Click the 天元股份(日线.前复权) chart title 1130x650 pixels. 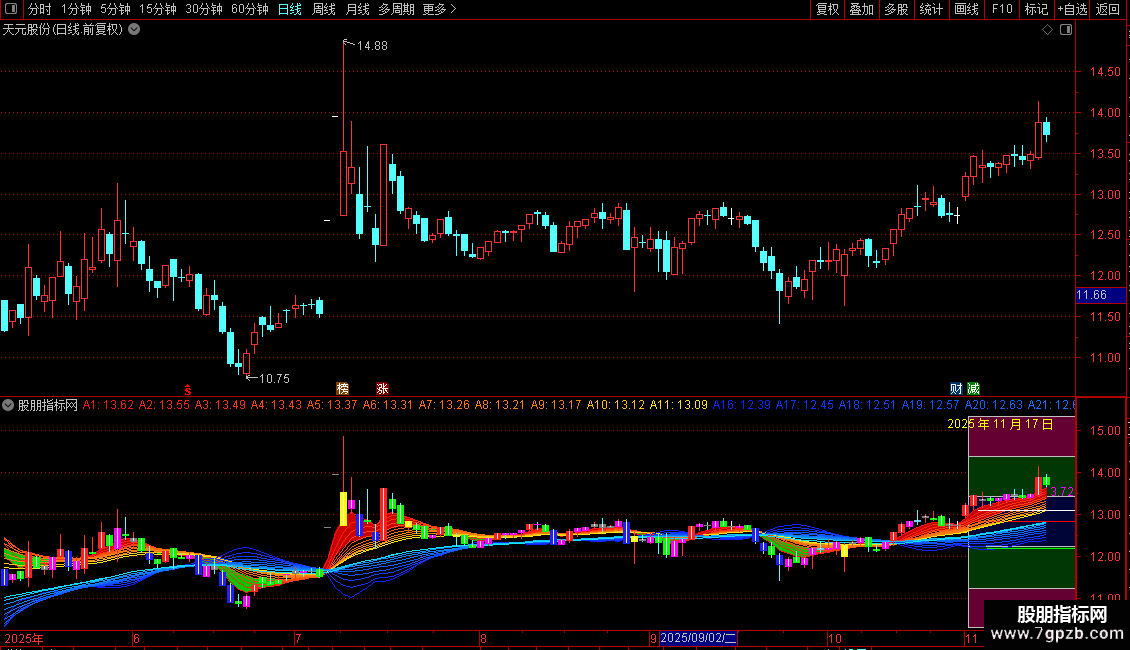click(63, 30)
